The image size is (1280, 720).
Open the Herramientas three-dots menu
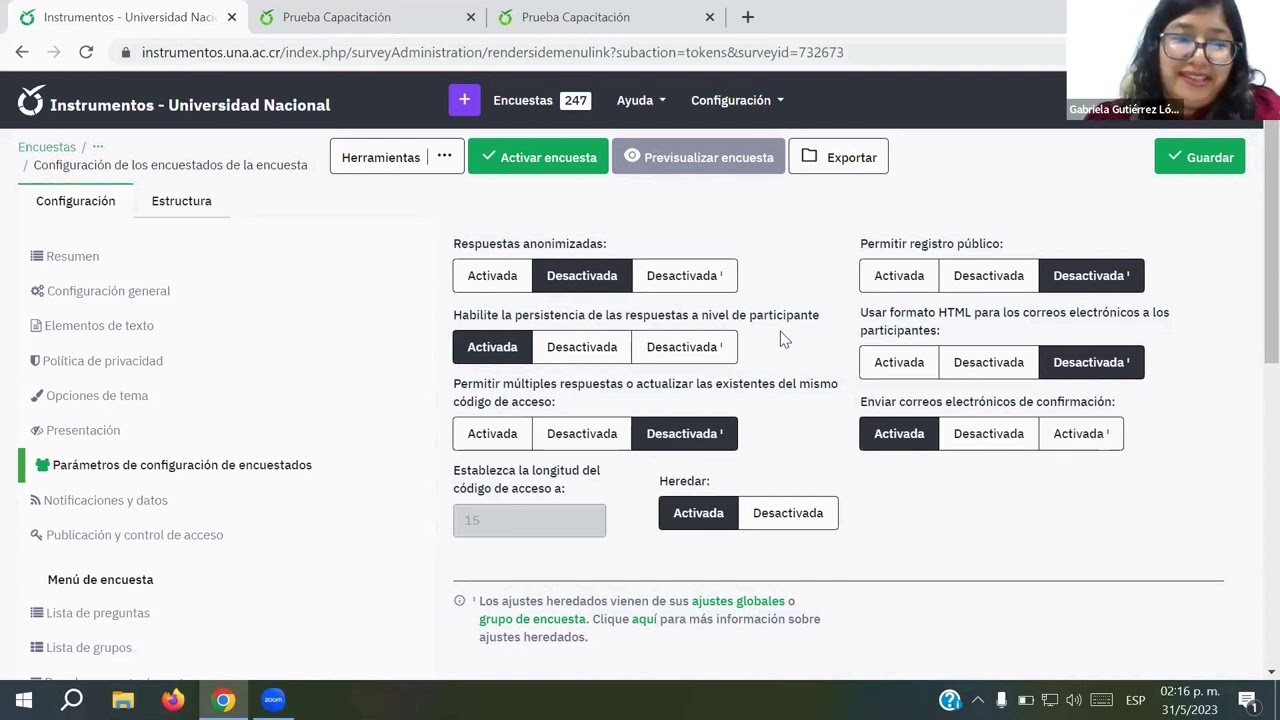(444, 156)
